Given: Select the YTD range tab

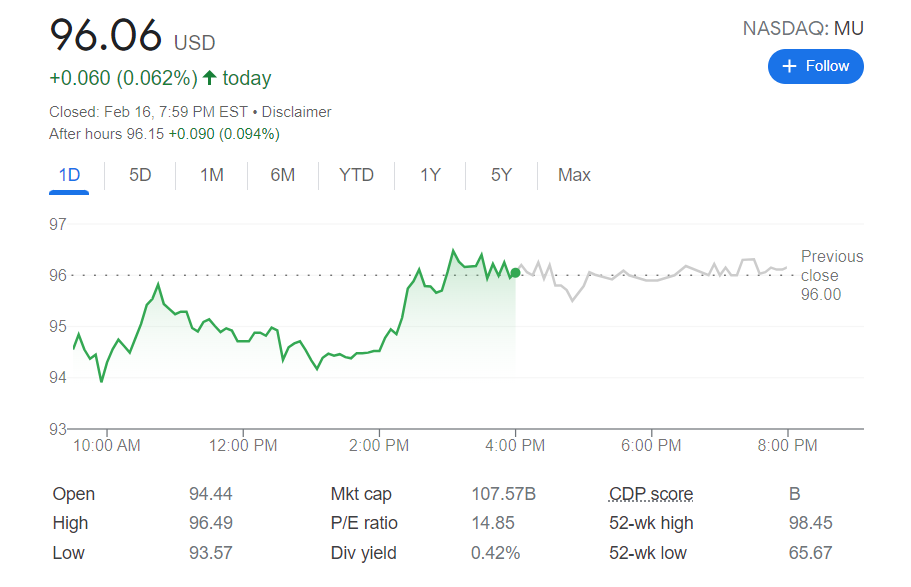Looking at the screenshot, I should (x=356, y=175).
